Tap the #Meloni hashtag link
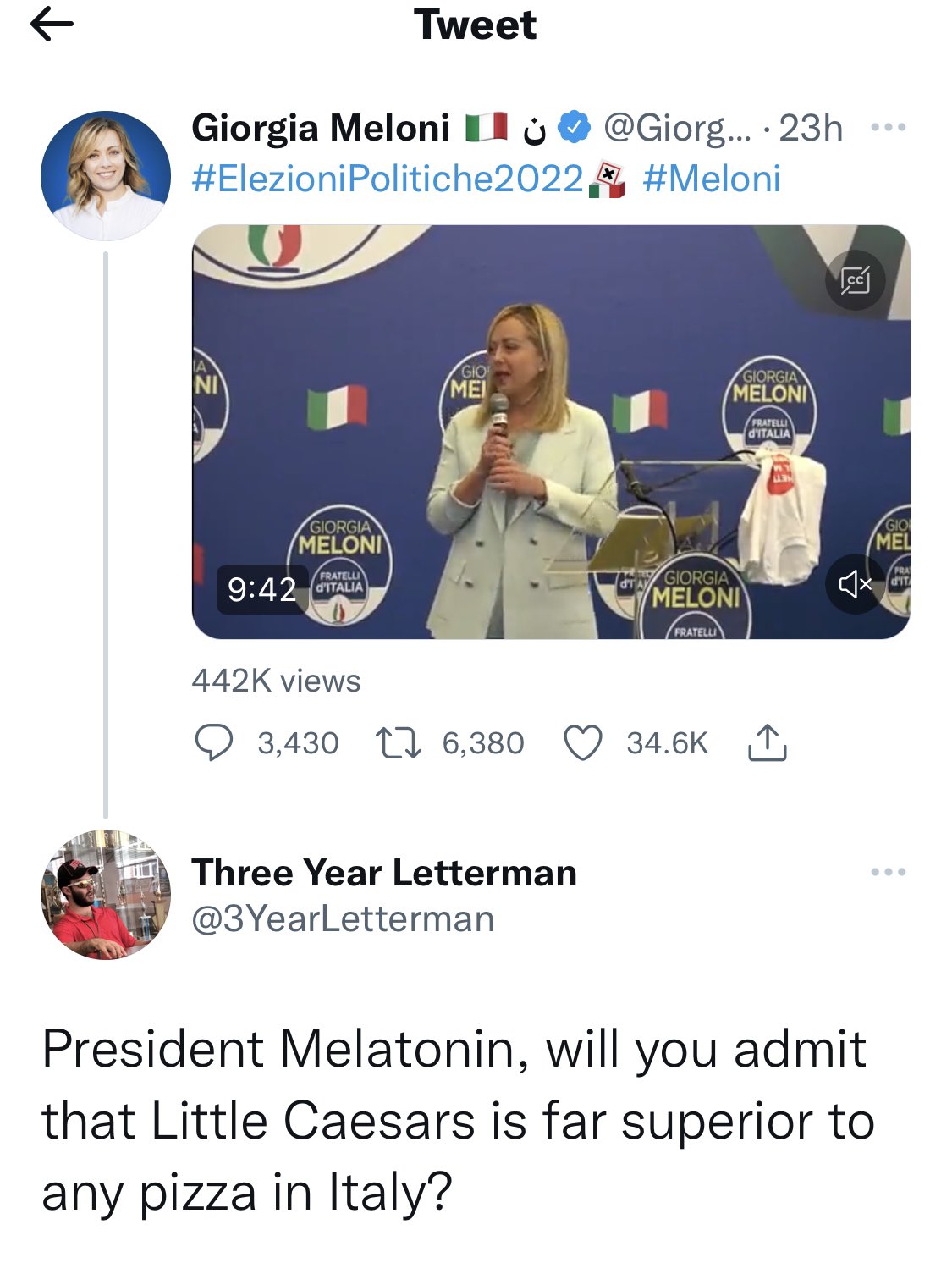The height and width of the screenshot is (1285, 952). point(711,179)
